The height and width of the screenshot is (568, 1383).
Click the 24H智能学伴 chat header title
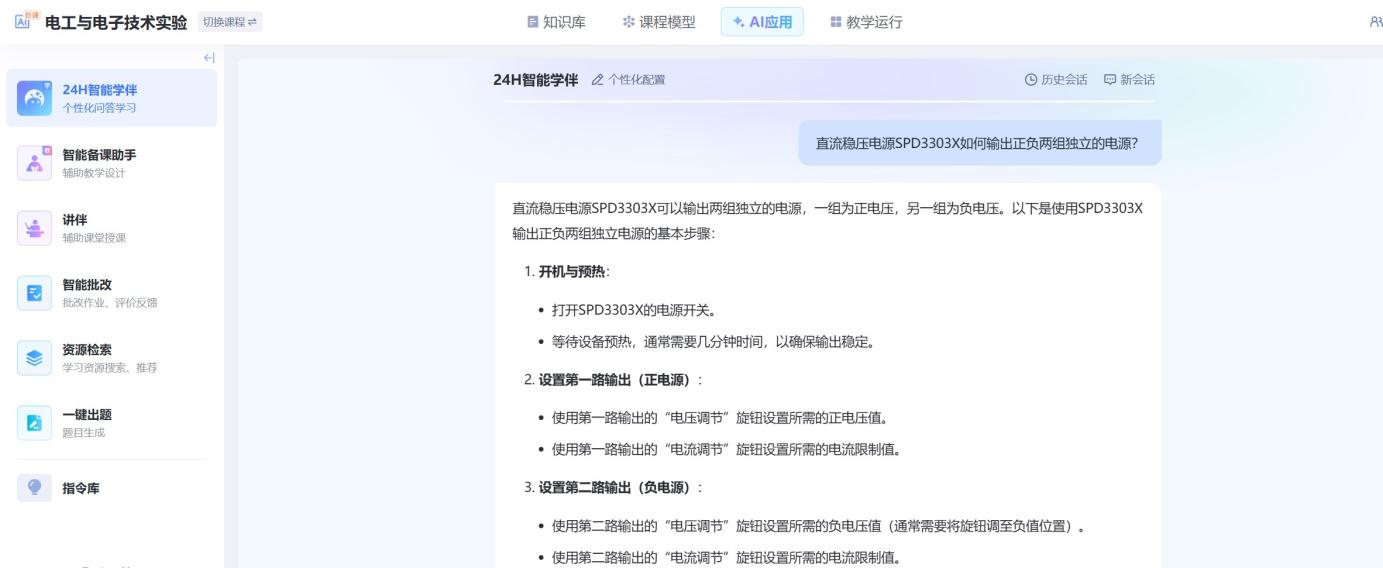point(536,80)
